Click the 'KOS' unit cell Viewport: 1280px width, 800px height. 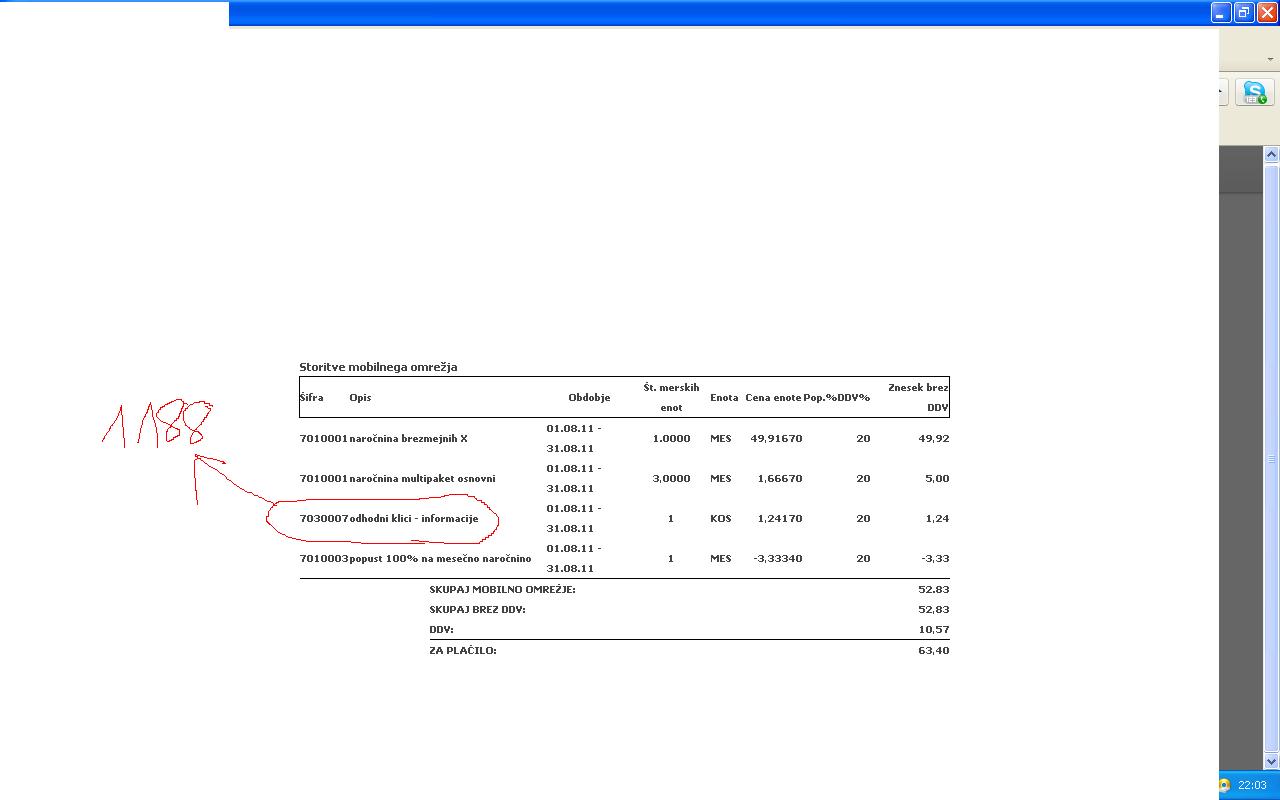tap(721, 518)
